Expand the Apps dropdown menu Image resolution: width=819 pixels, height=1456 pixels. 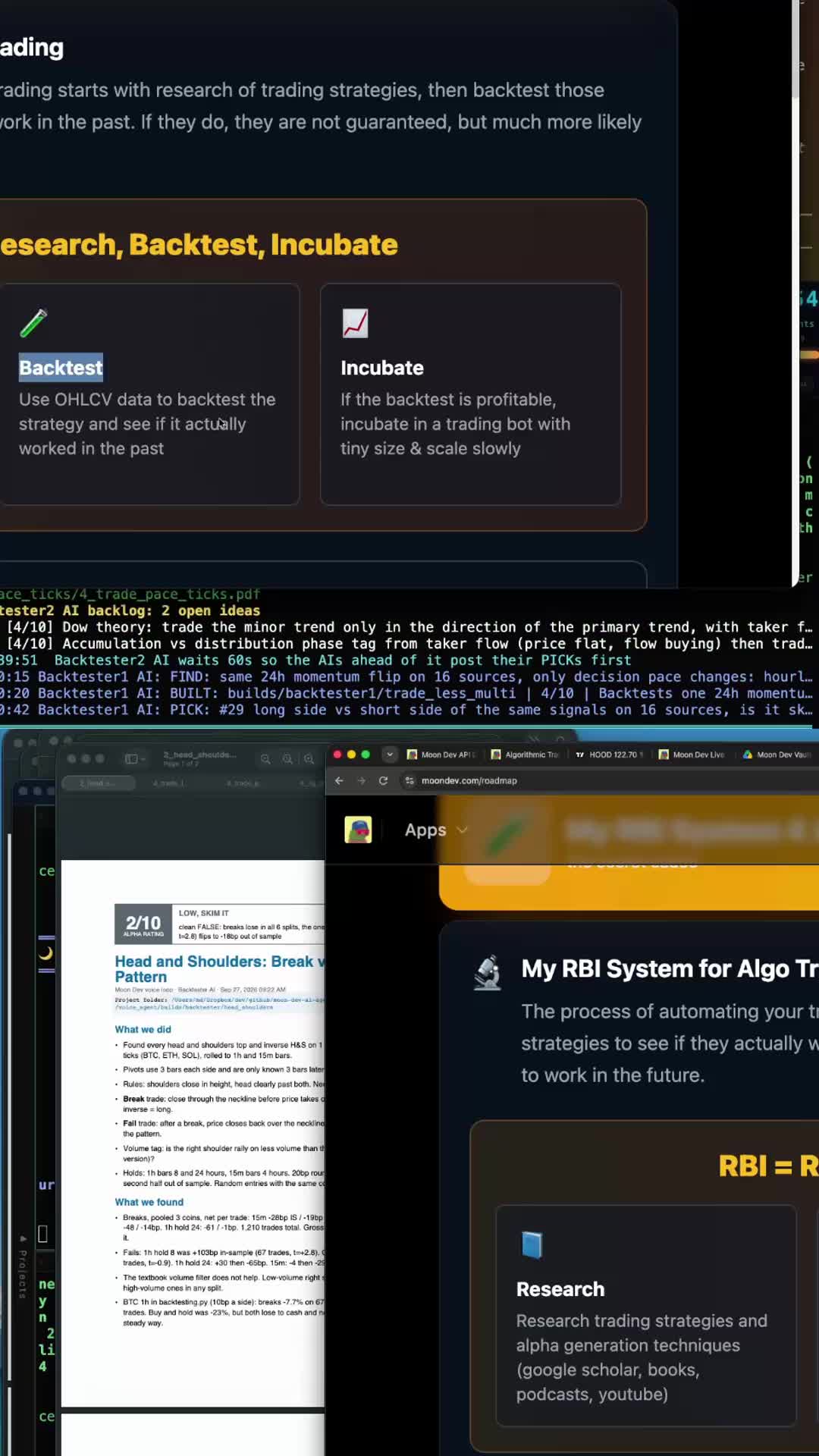tap(436, 830)
